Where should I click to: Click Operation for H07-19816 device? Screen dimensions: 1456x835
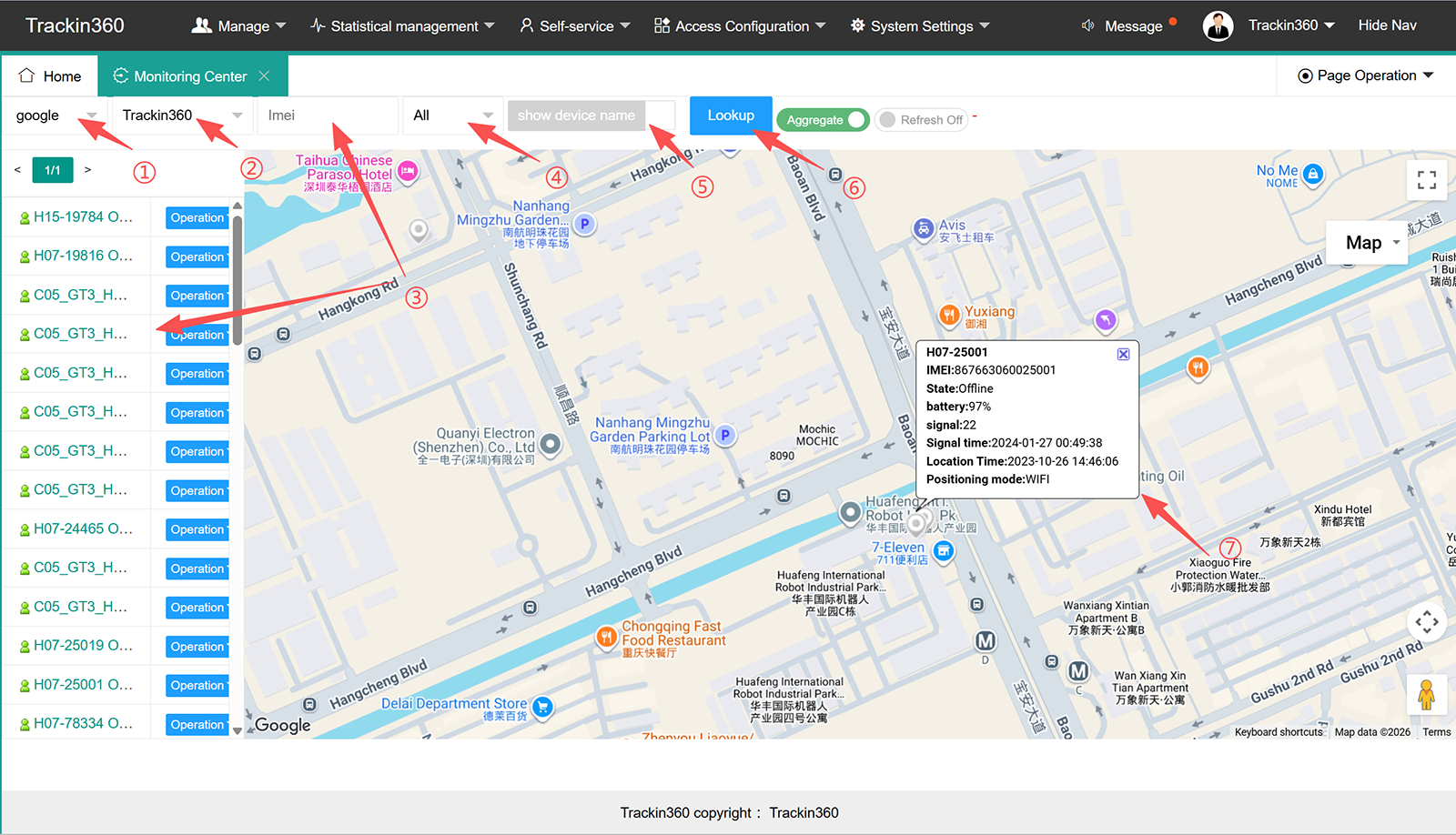click(x=197, y=257)
